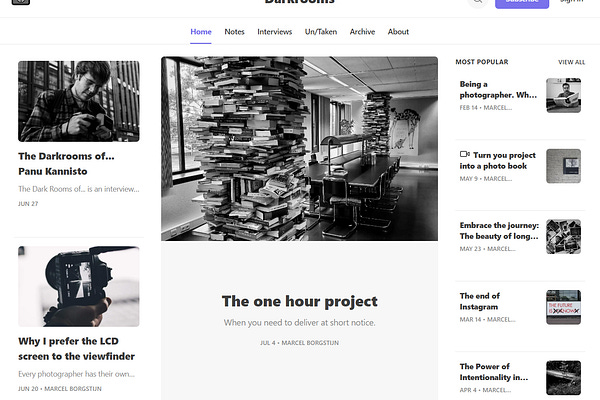The width and height of the screenshot is (600, 400).
Task: Open 'The Darkrooms of... Panu Kannisto' article
Action: [66, 164]
